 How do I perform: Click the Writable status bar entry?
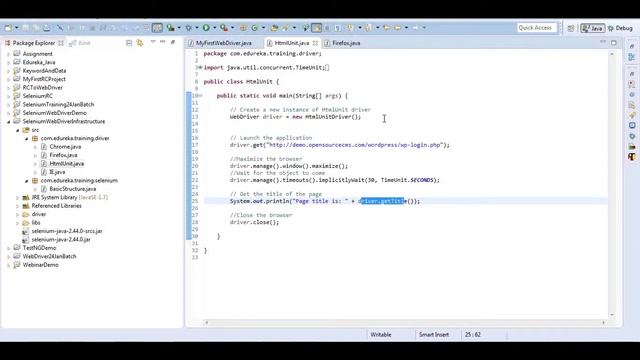click(381, 335)
